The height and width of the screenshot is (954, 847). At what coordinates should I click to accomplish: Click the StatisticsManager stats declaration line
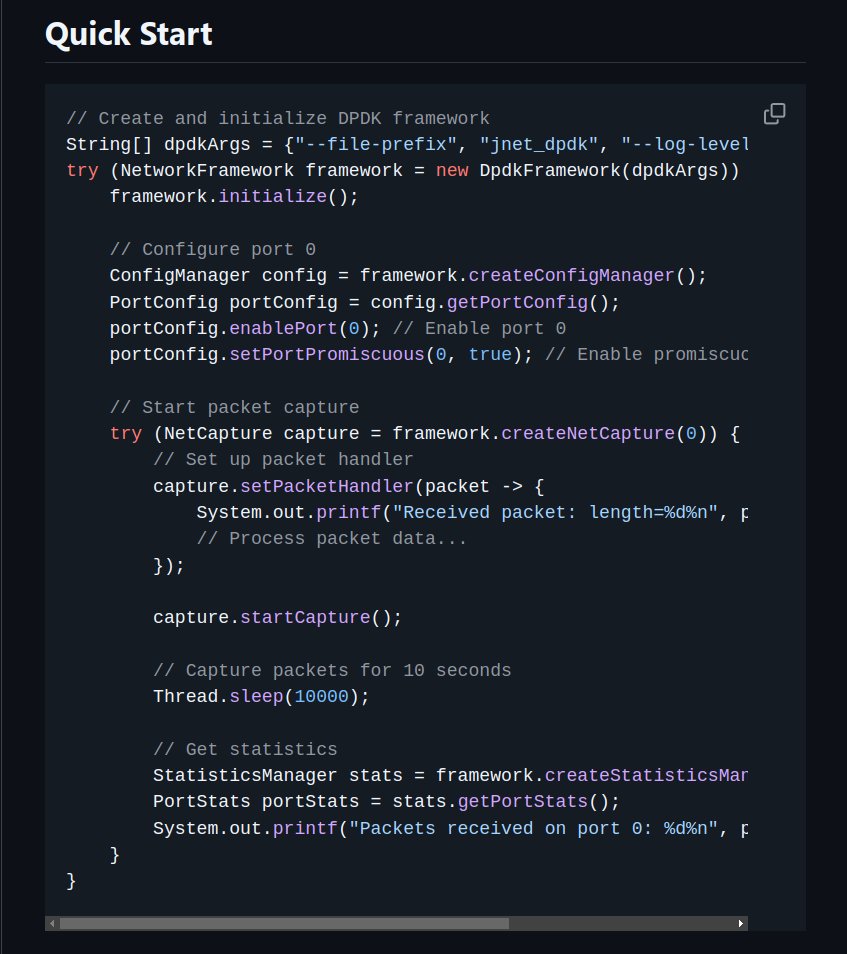point(450,776)
